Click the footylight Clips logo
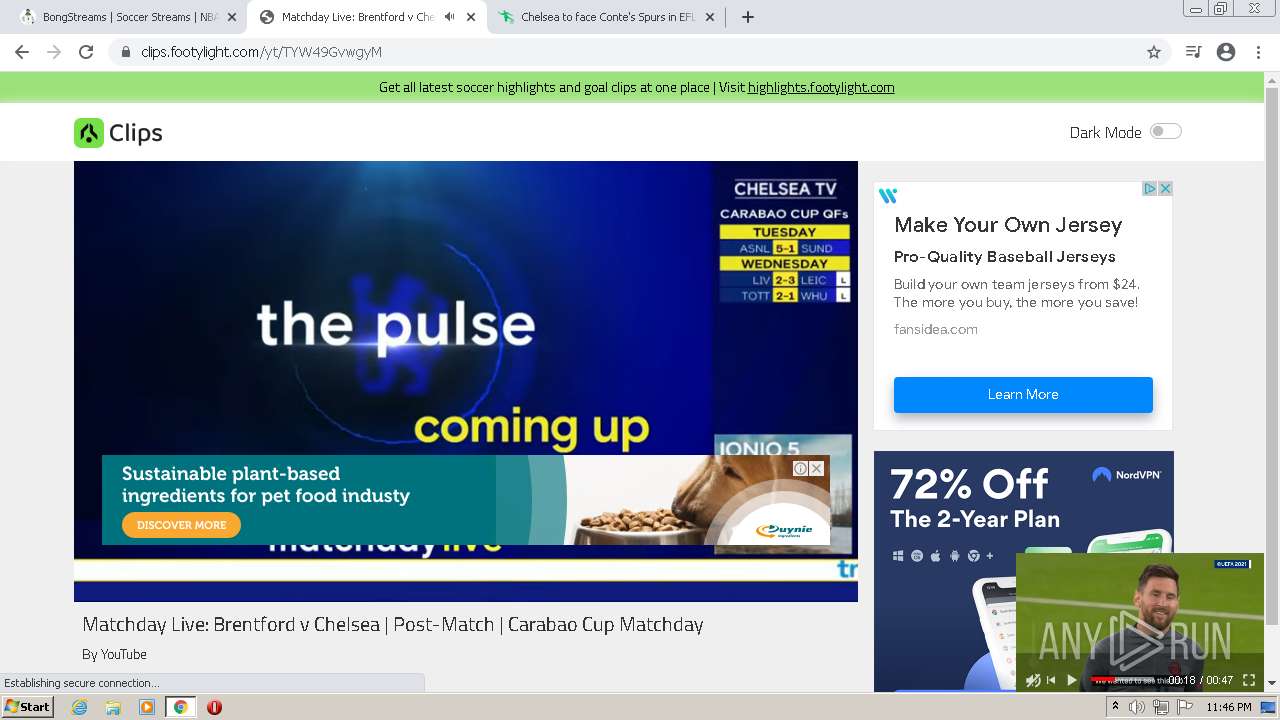 click(x=118, y=133)
